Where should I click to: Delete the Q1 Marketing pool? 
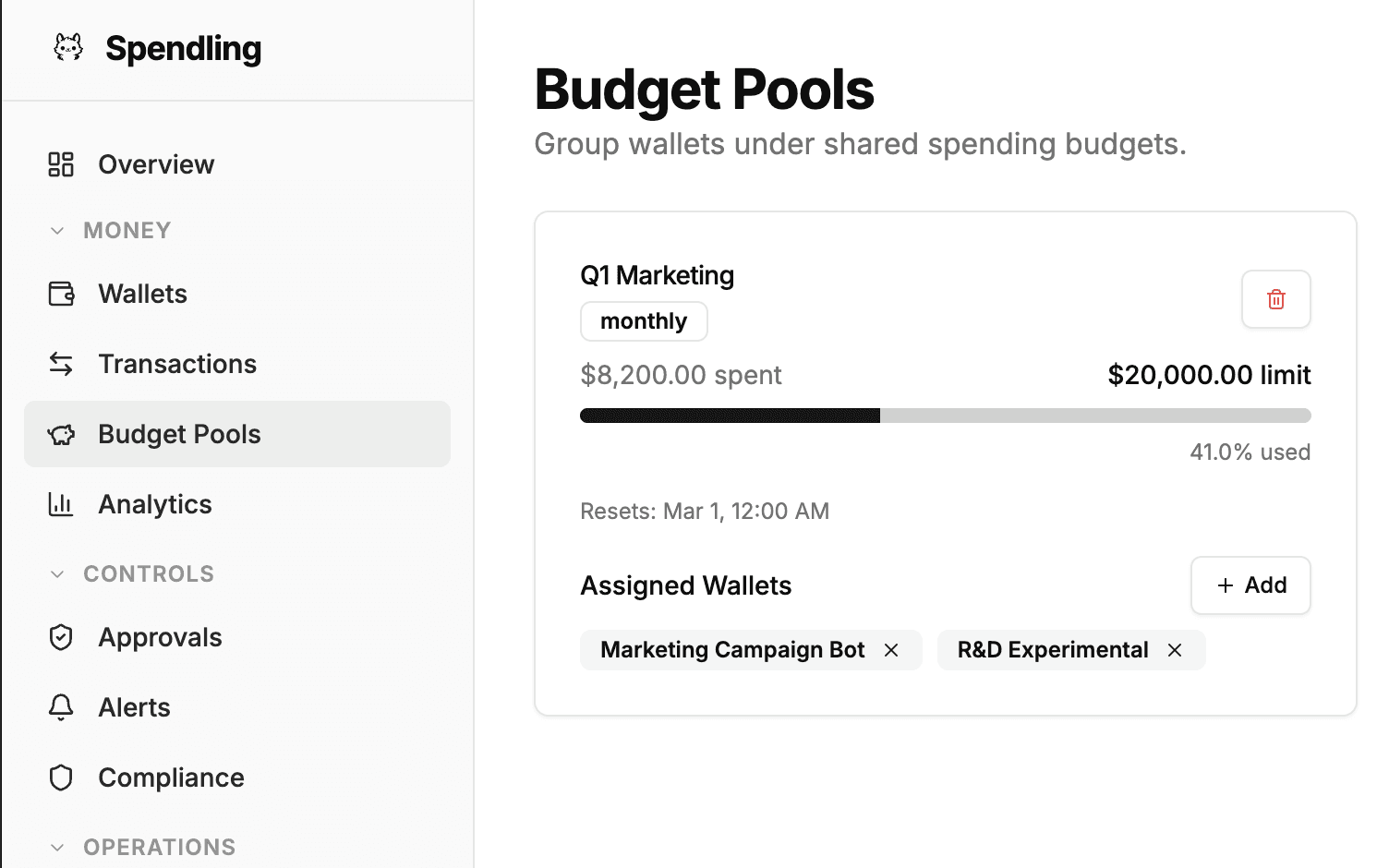[x=1275, y=299]
